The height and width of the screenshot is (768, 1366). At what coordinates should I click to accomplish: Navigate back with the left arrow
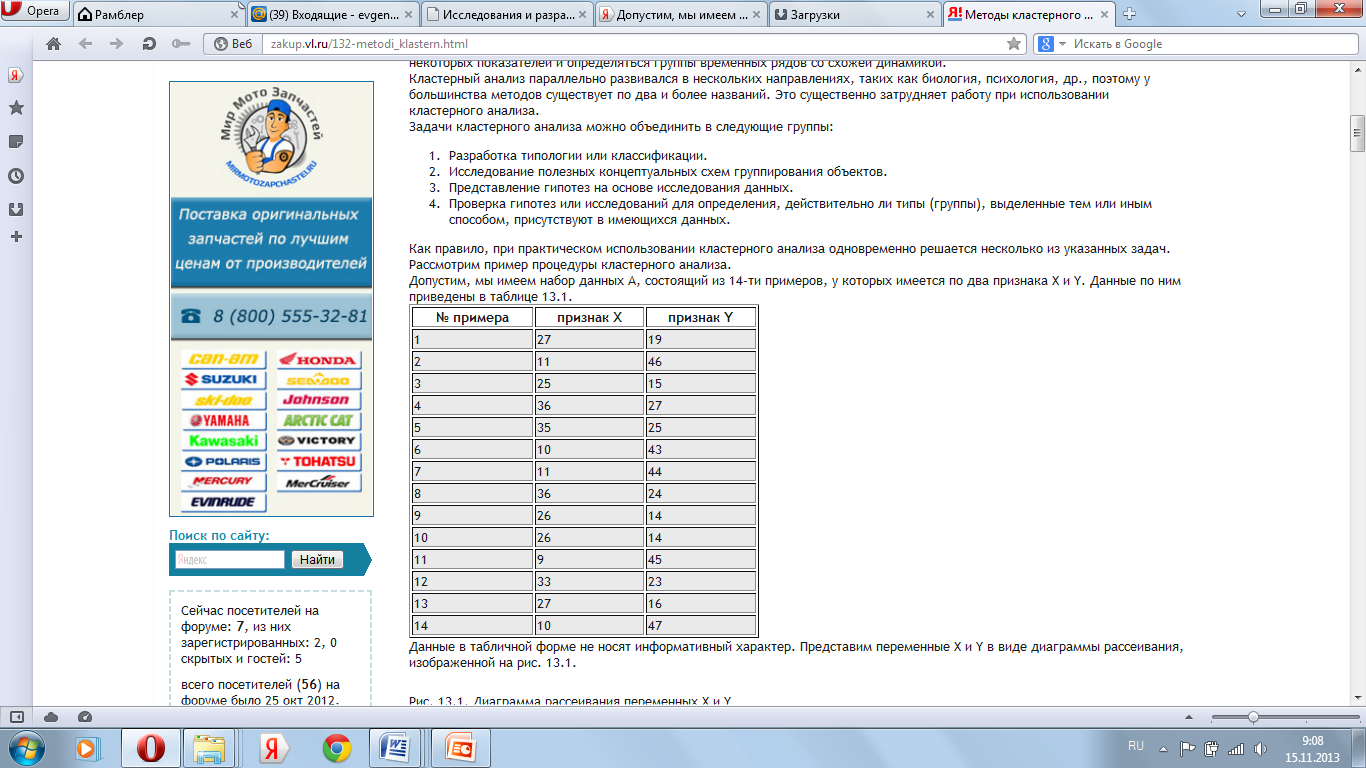[85, 44]
